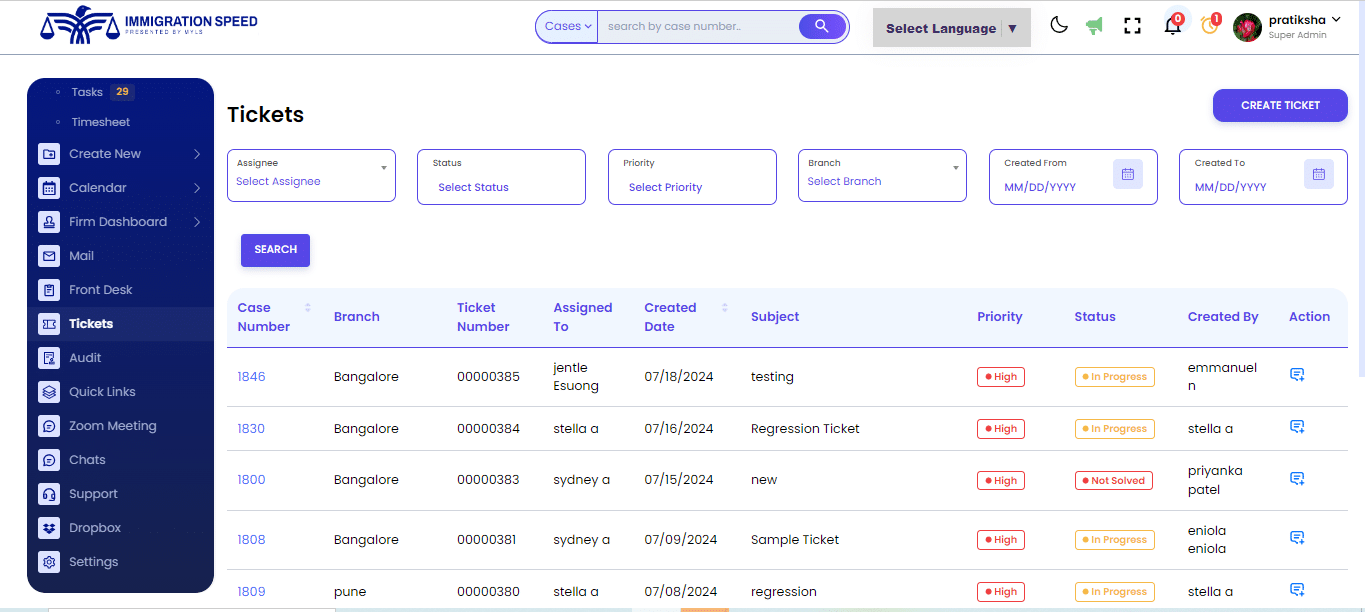The width and height of the screenshot is (1365, 612).
Task: Click the CREATE TICKET button
Action: [1280, 105]
